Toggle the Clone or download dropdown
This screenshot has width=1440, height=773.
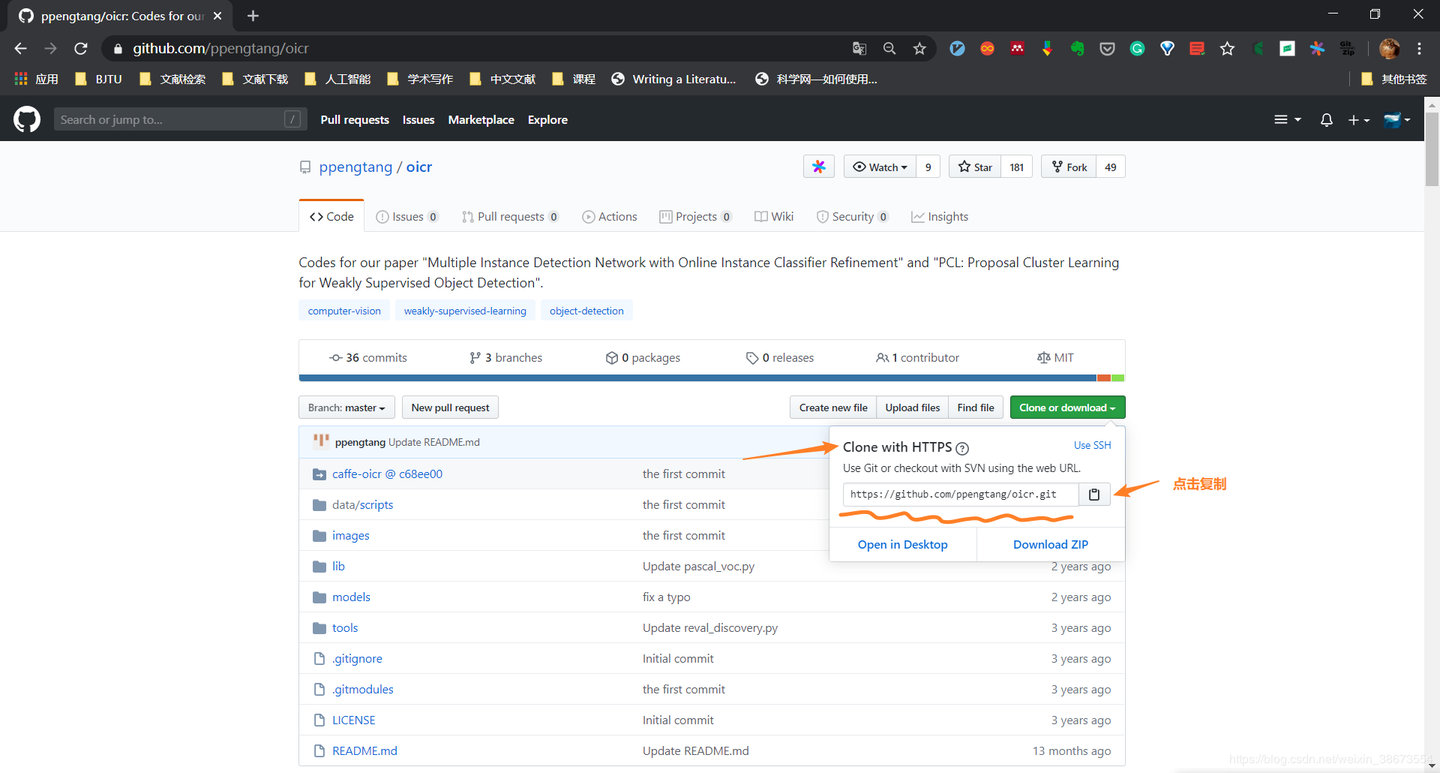1067,408
